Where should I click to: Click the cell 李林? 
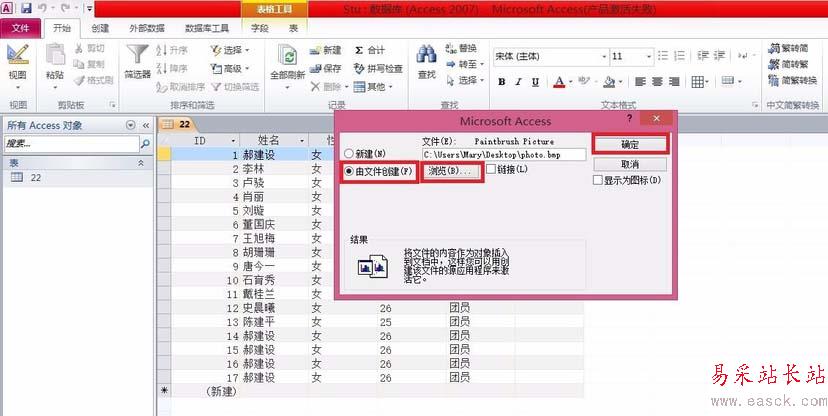275,169
